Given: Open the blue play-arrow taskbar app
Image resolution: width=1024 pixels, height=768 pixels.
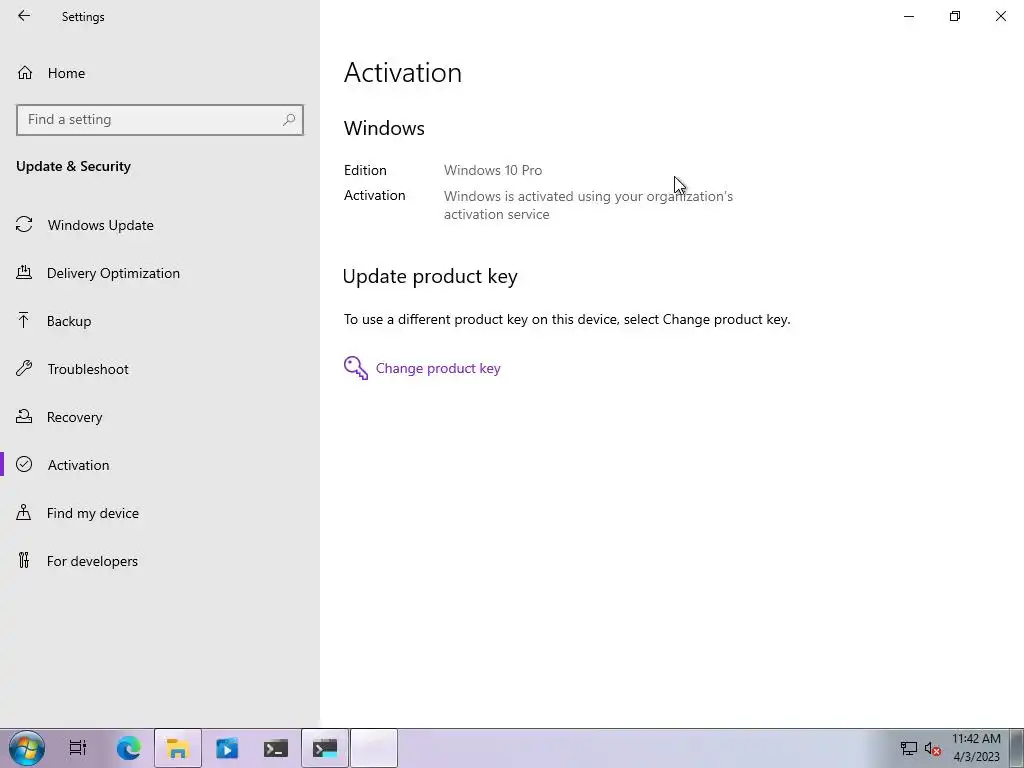Looking at the screenshot, I should pyautogui.click(x=227, y=748).
